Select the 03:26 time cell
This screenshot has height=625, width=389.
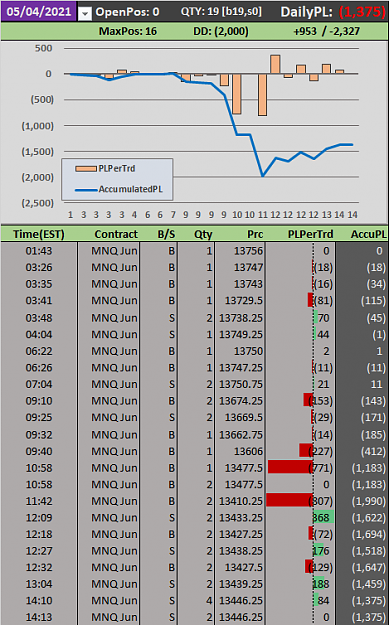coord(39,267)
